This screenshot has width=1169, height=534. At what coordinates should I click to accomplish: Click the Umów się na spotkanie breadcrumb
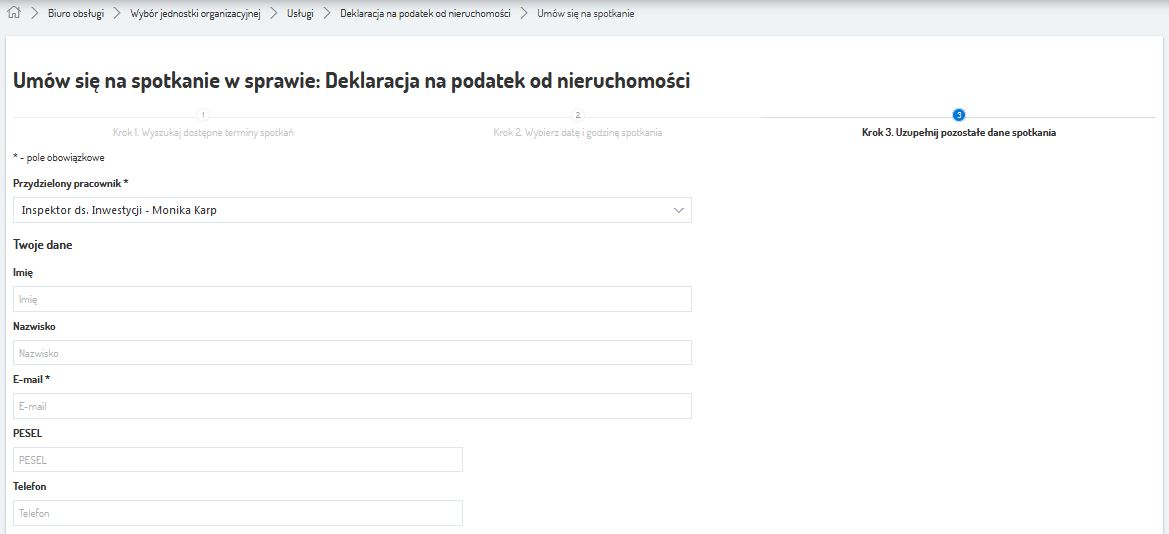point(585,14)
